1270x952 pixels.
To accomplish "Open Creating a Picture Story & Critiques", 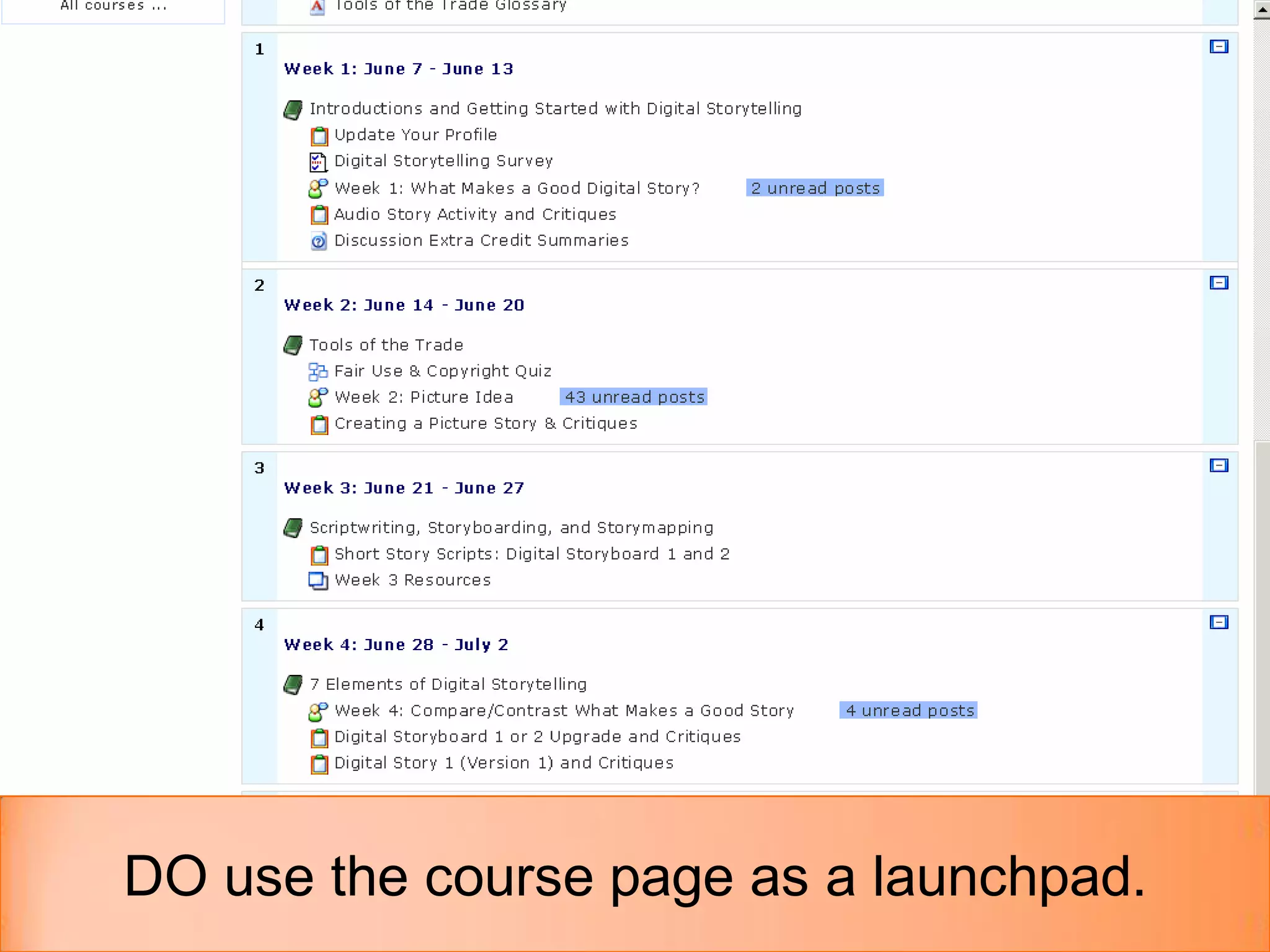I will click(486, 423).
